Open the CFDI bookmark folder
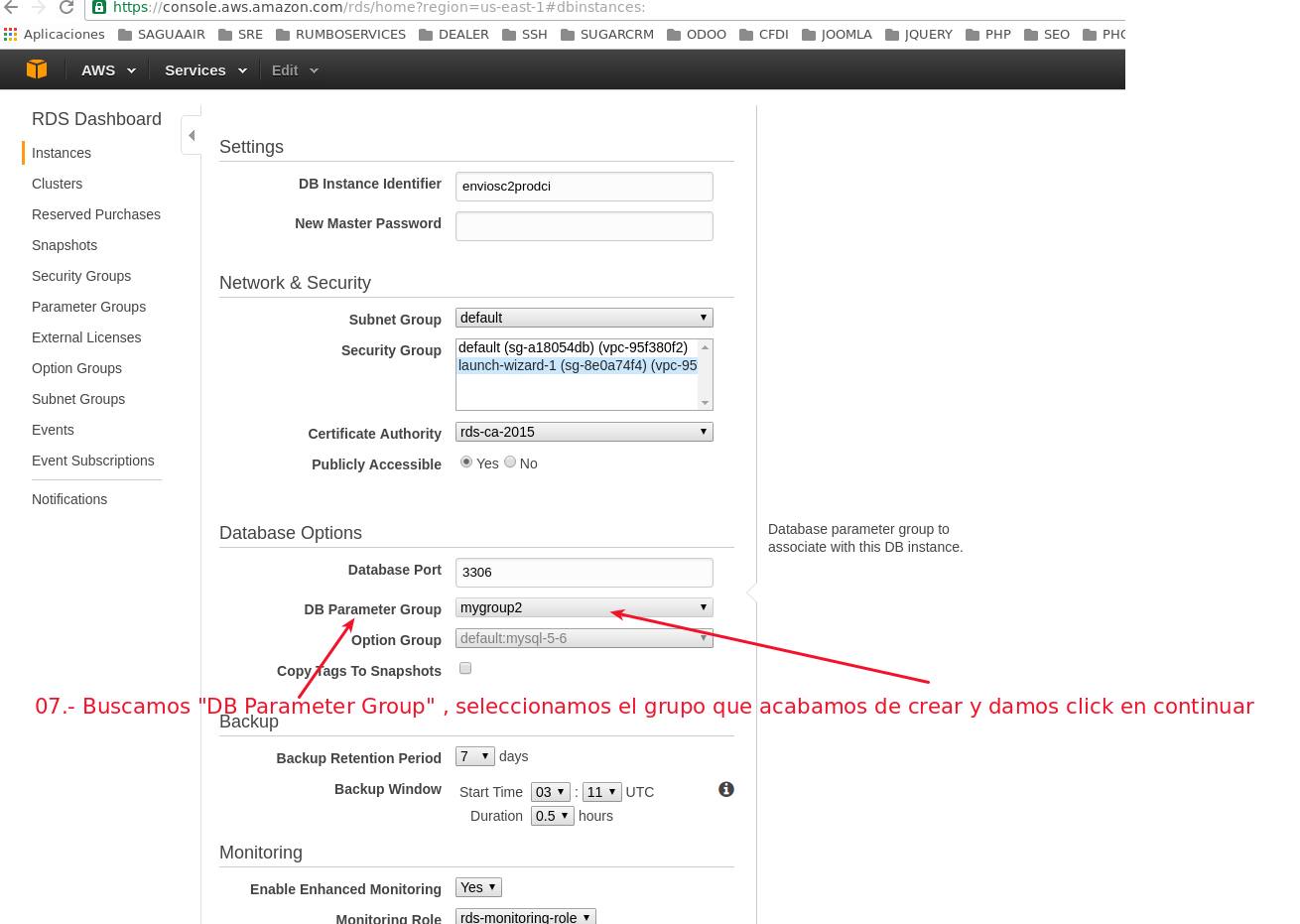The width and height of the screenshot is (1300, 924). coord(764,34)
